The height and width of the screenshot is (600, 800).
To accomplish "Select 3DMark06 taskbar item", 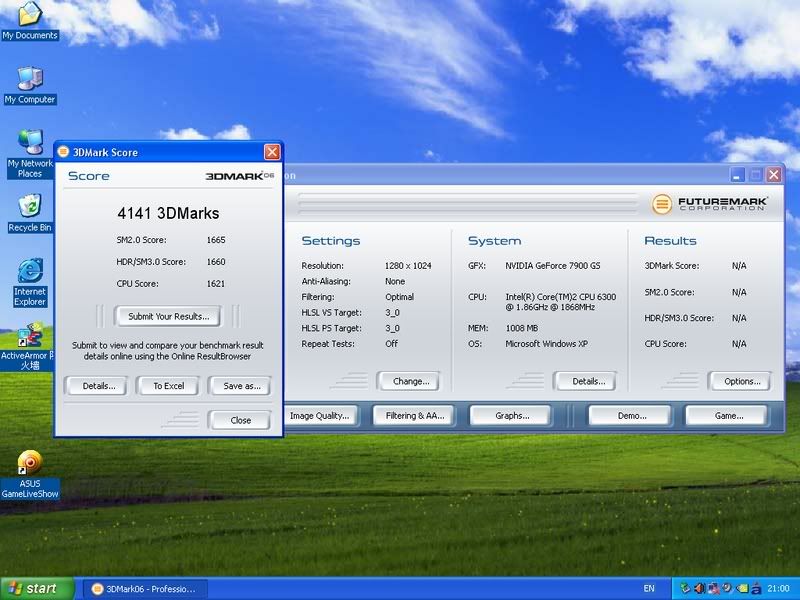I will tap(145, 588).
